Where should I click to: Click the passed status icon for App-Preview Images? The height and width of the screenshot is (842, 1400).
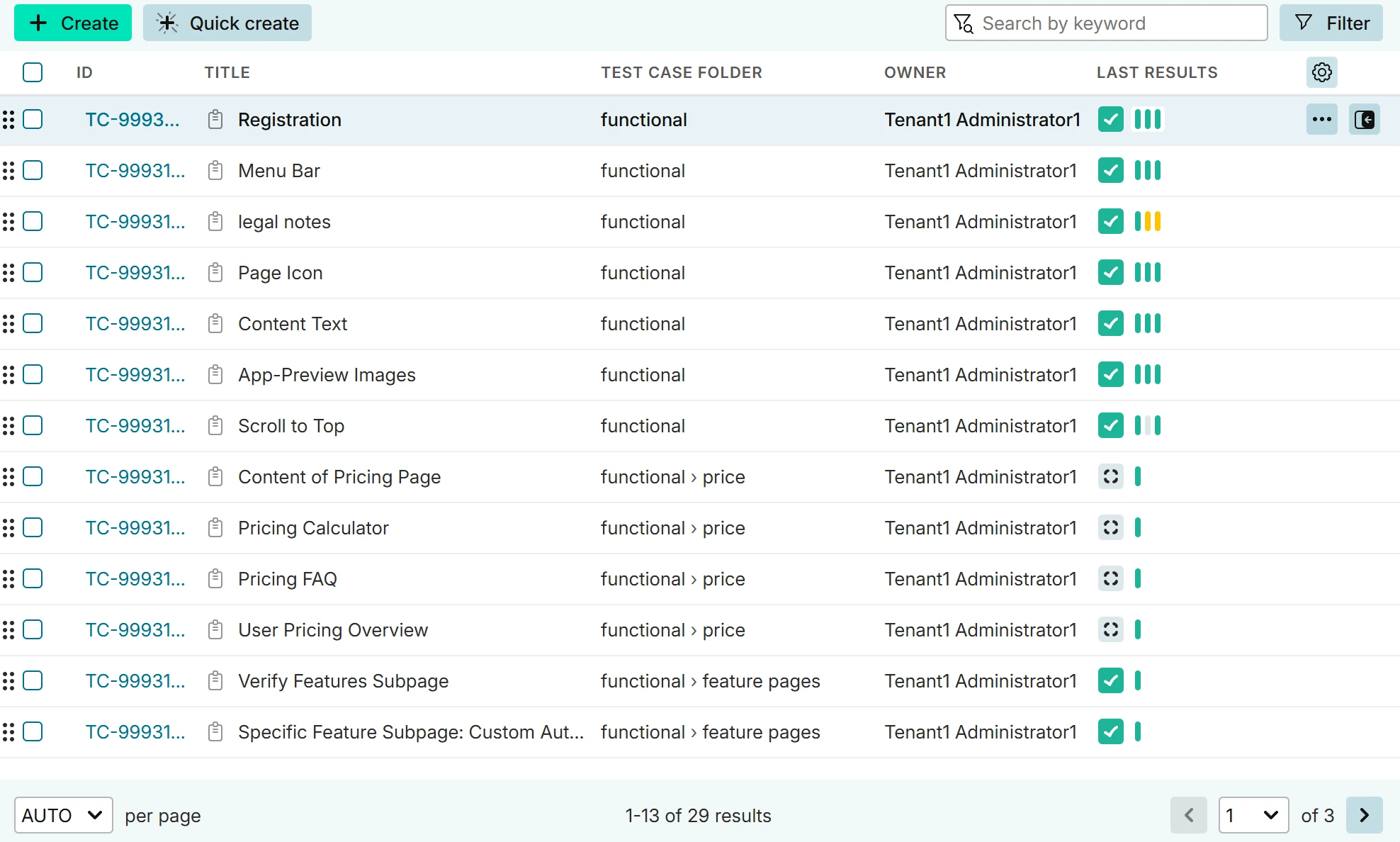tap(1110, 374)
